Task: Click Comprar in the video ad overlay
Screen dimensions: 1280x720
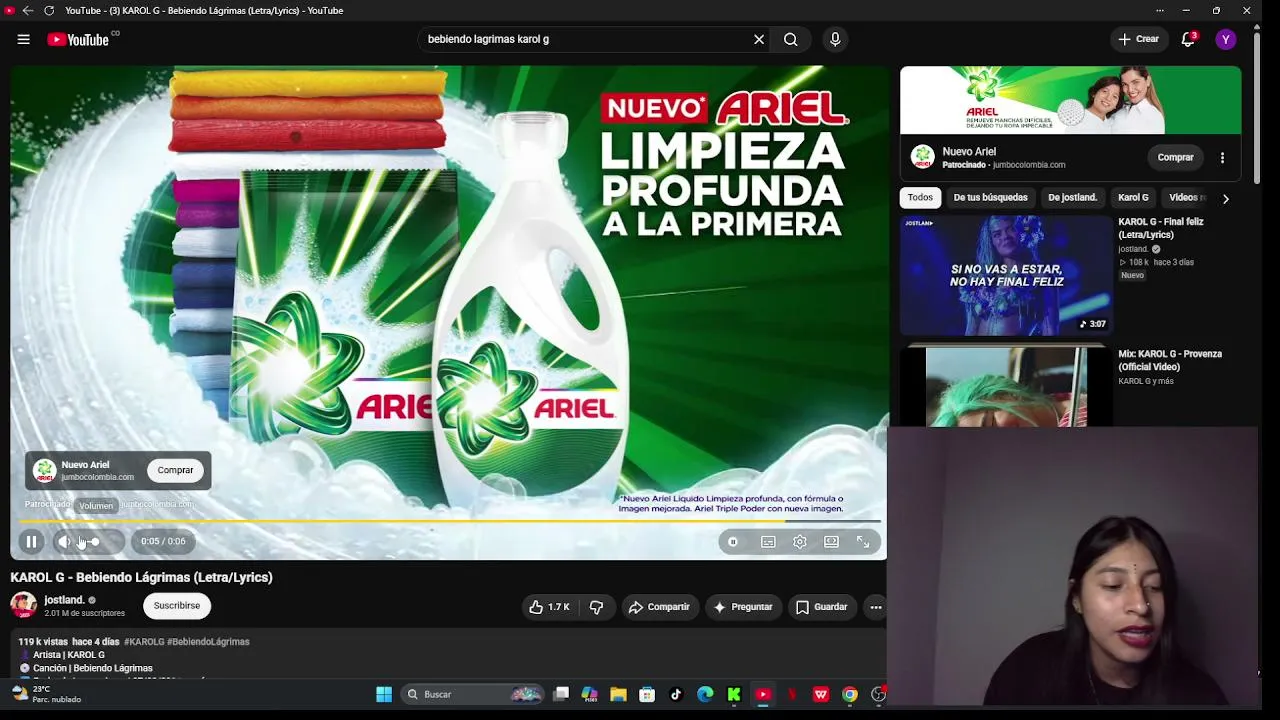Action: tap(175, 470)
